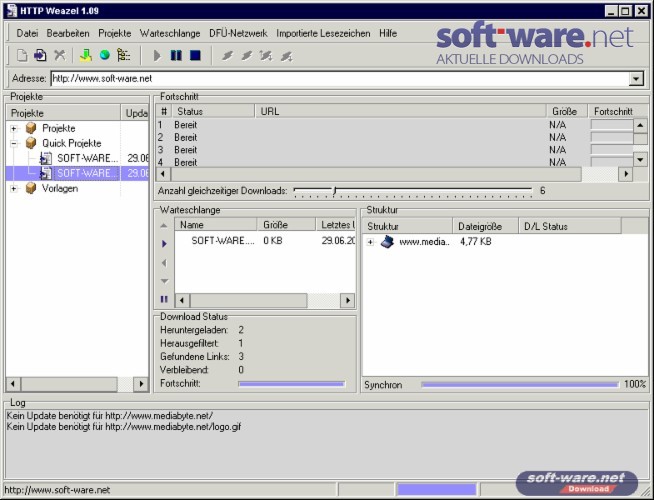Collapse the Quick Projekte tree node
The image size is (654, 500).
tap(14, 143)
